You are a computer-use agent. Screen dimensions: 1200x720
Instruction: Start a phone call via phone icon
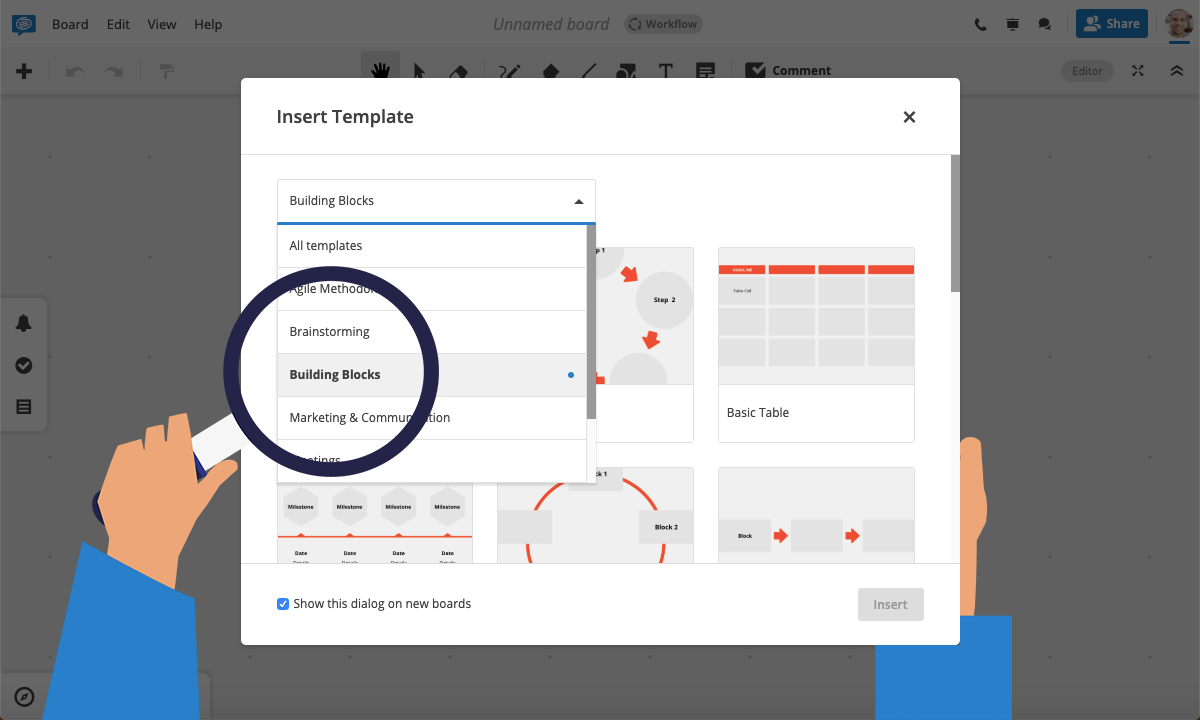[981, 24]
